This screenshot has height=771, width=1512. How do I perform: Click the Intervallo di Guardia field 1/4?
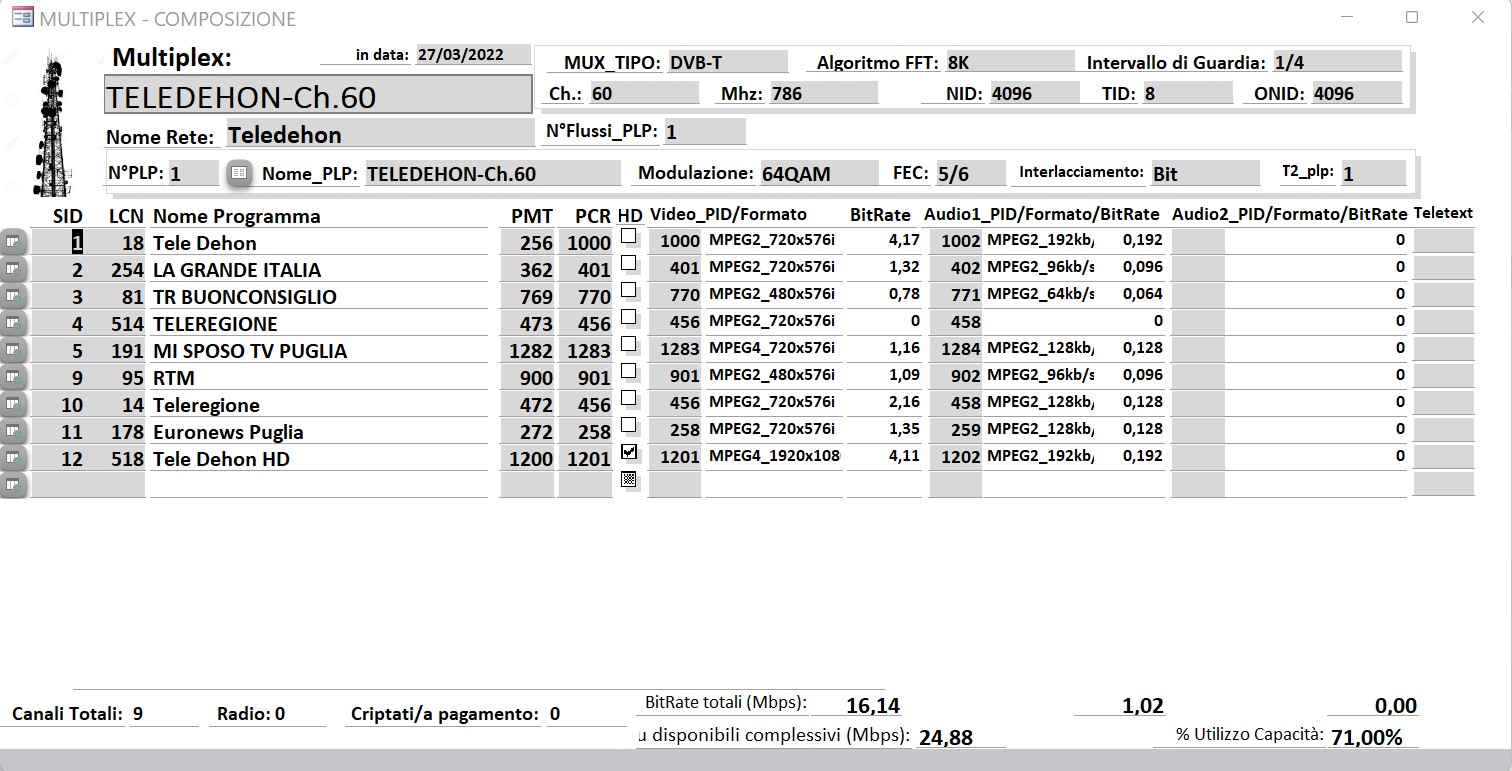(1336, 62)
